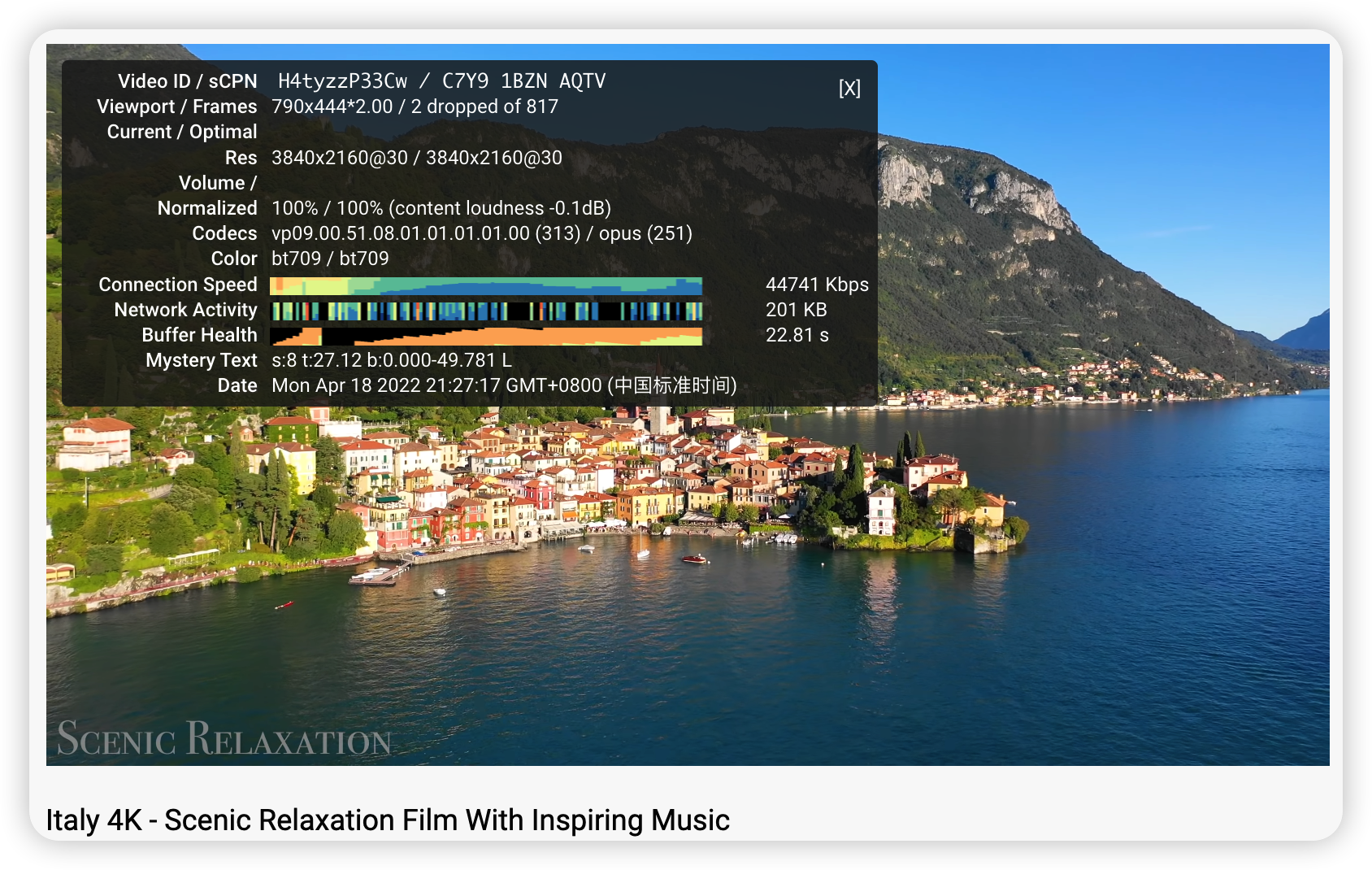Click the '790x444*2.00 / 2 dropped of 817' value
The width and height of the screenshot is (1372, 870).
coord(415,107)
